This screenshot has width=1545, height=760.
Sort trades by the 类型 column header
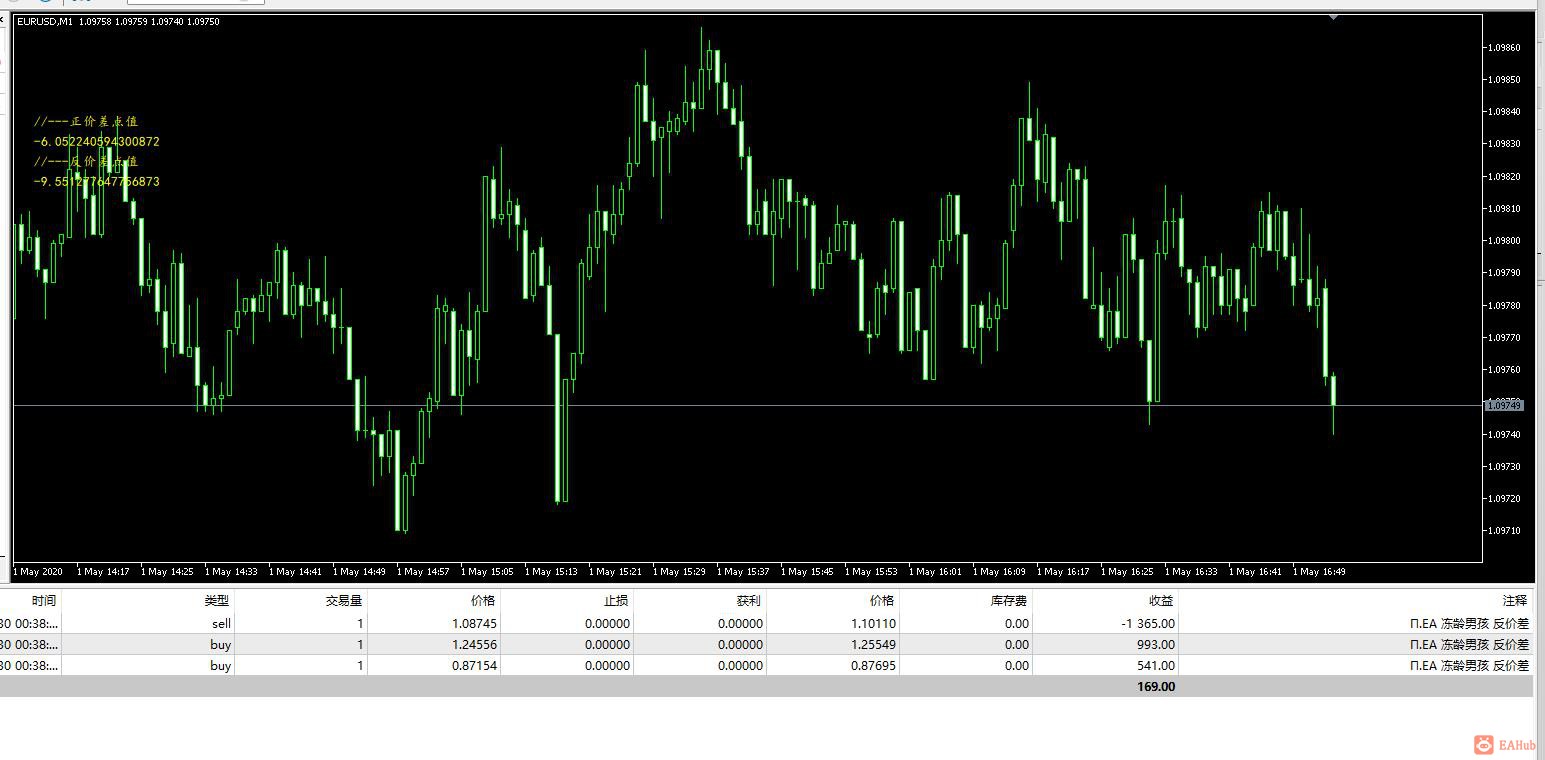[217, 600]
